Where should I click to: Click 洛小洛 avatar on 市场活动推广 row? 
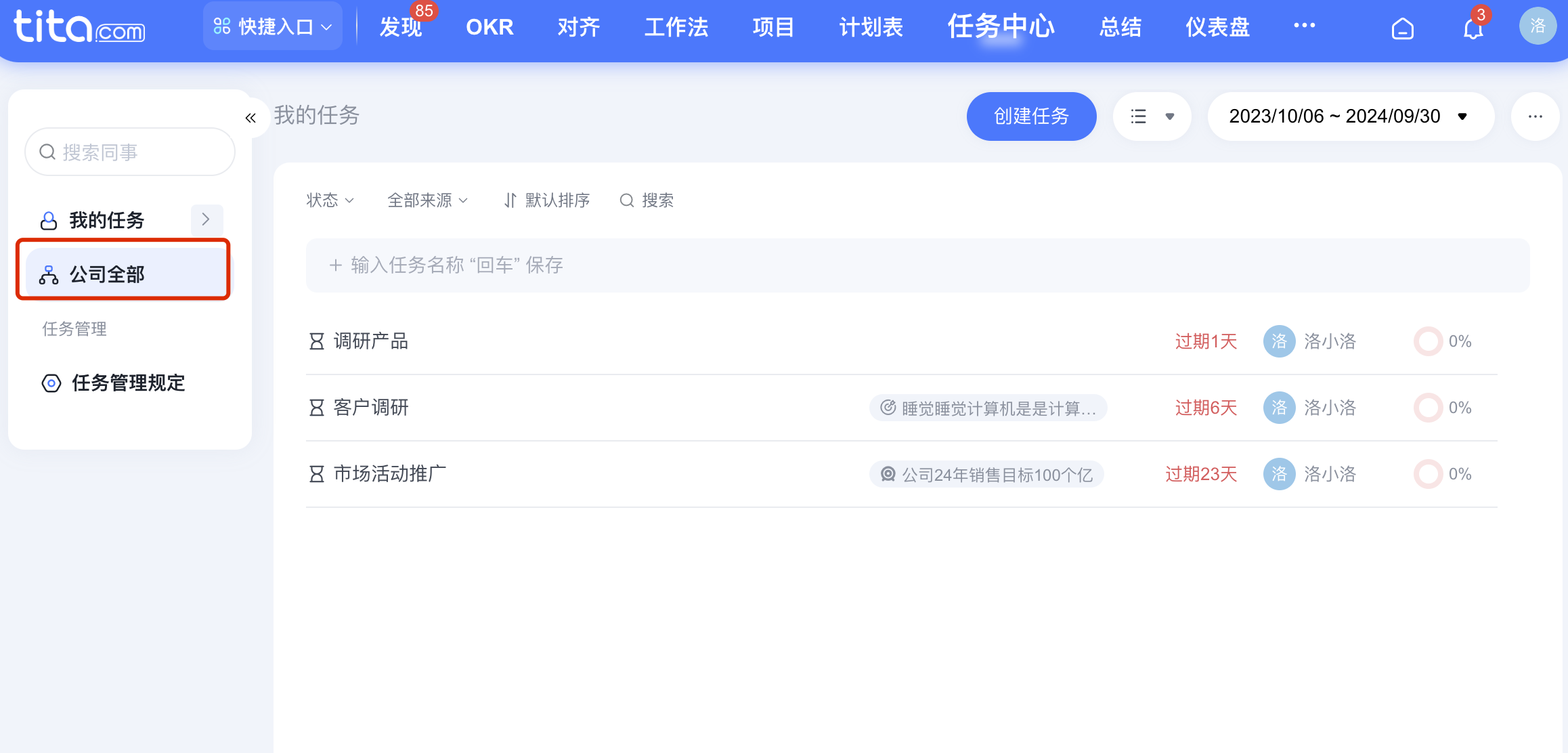coord(1279,474)
